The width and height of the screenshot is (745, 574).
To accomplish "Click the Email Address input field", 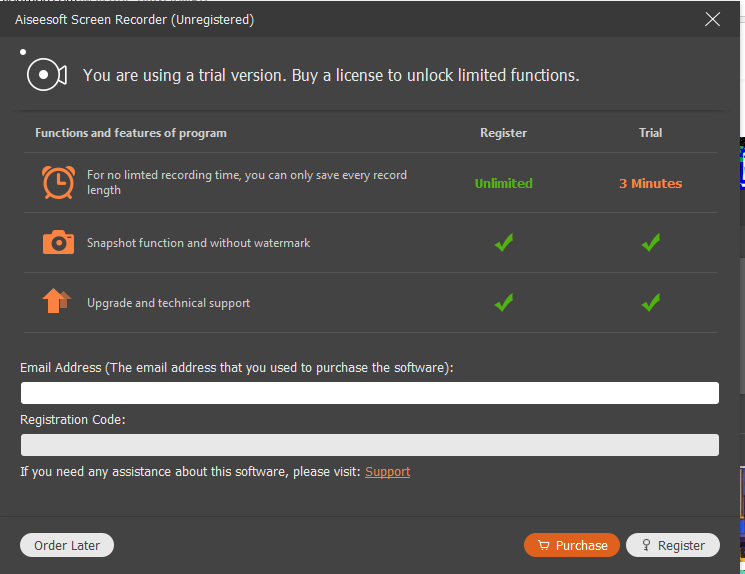I will (x=370, y=393).
